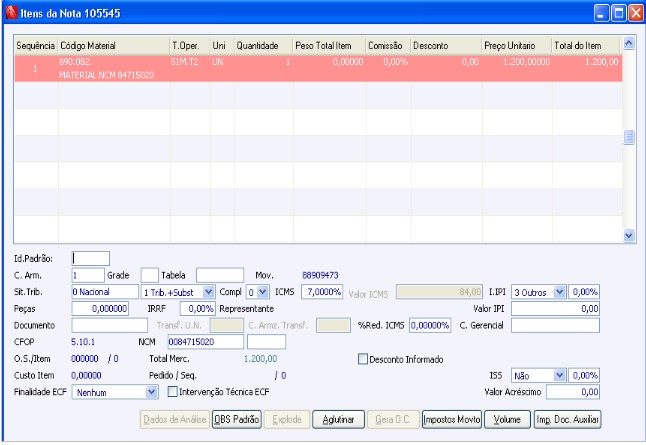Open the ISS 'Não' dropdown

(559, 375)
